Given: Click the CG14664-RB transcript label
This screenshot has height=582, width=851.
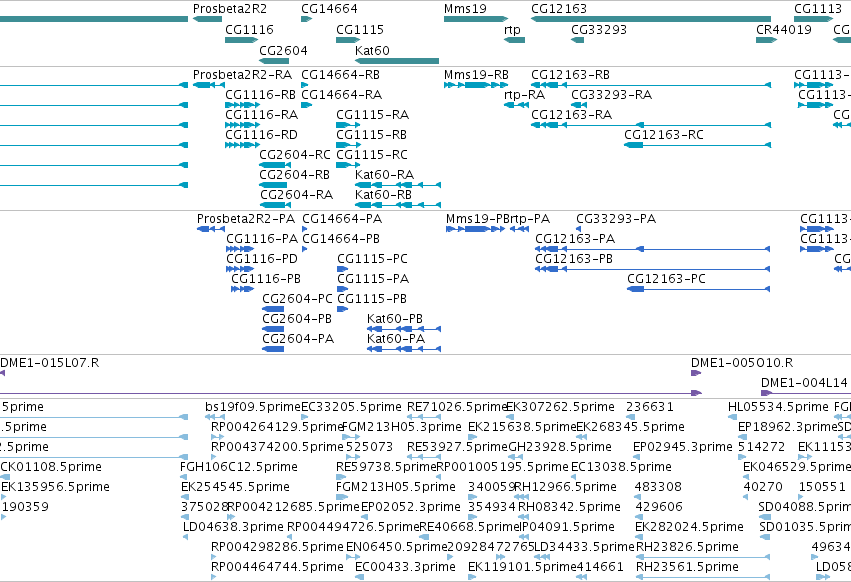Looking at the screenshot, I should [340, 74].
